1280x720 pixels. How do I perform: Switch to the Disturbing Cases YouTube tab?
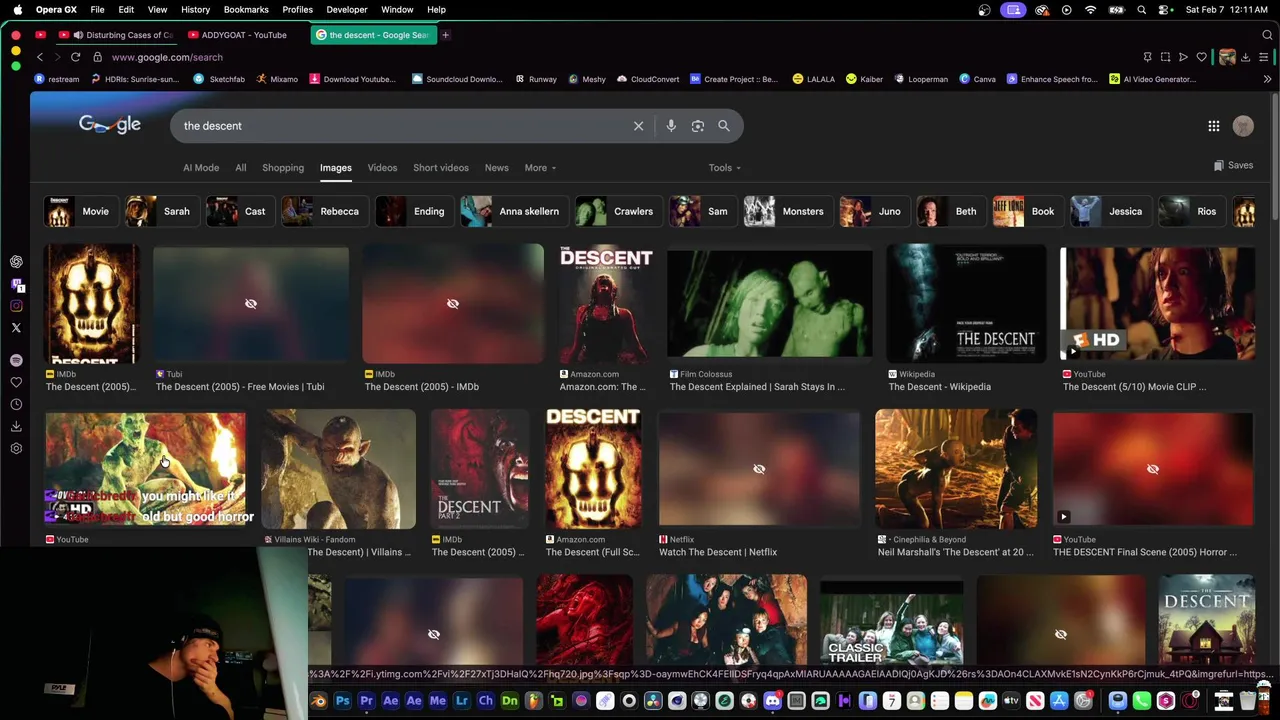pyautogui.click(x=118, y=35)
